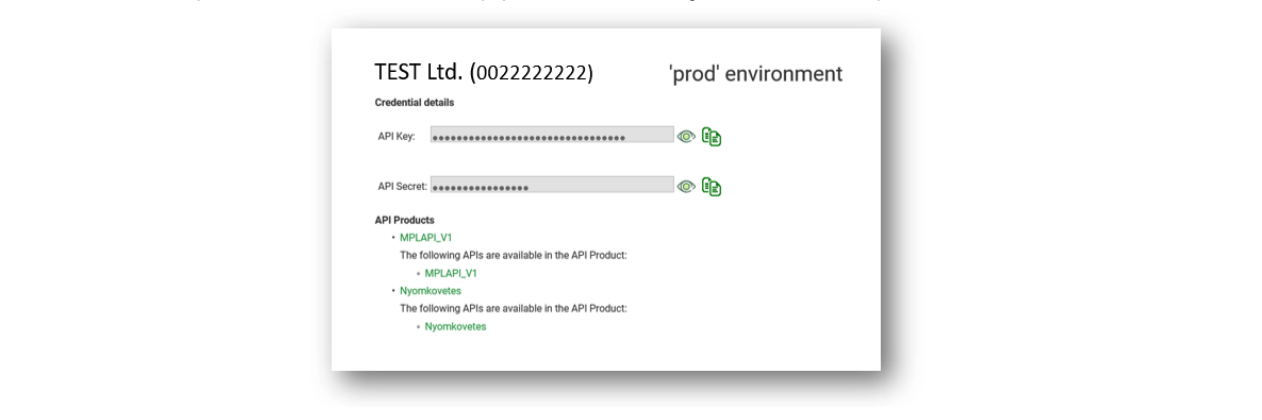Copy the API Secret to clipboard
This screenshot has height=420, width=1262.
[x=712, y=186]
